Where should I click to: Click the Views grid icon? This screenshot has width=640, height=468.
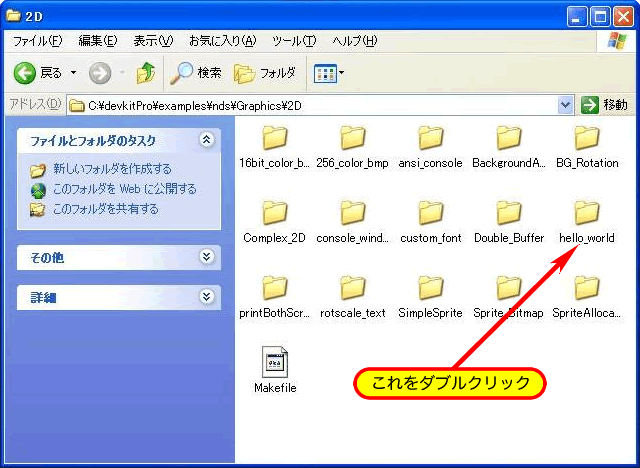coord(325,73)
